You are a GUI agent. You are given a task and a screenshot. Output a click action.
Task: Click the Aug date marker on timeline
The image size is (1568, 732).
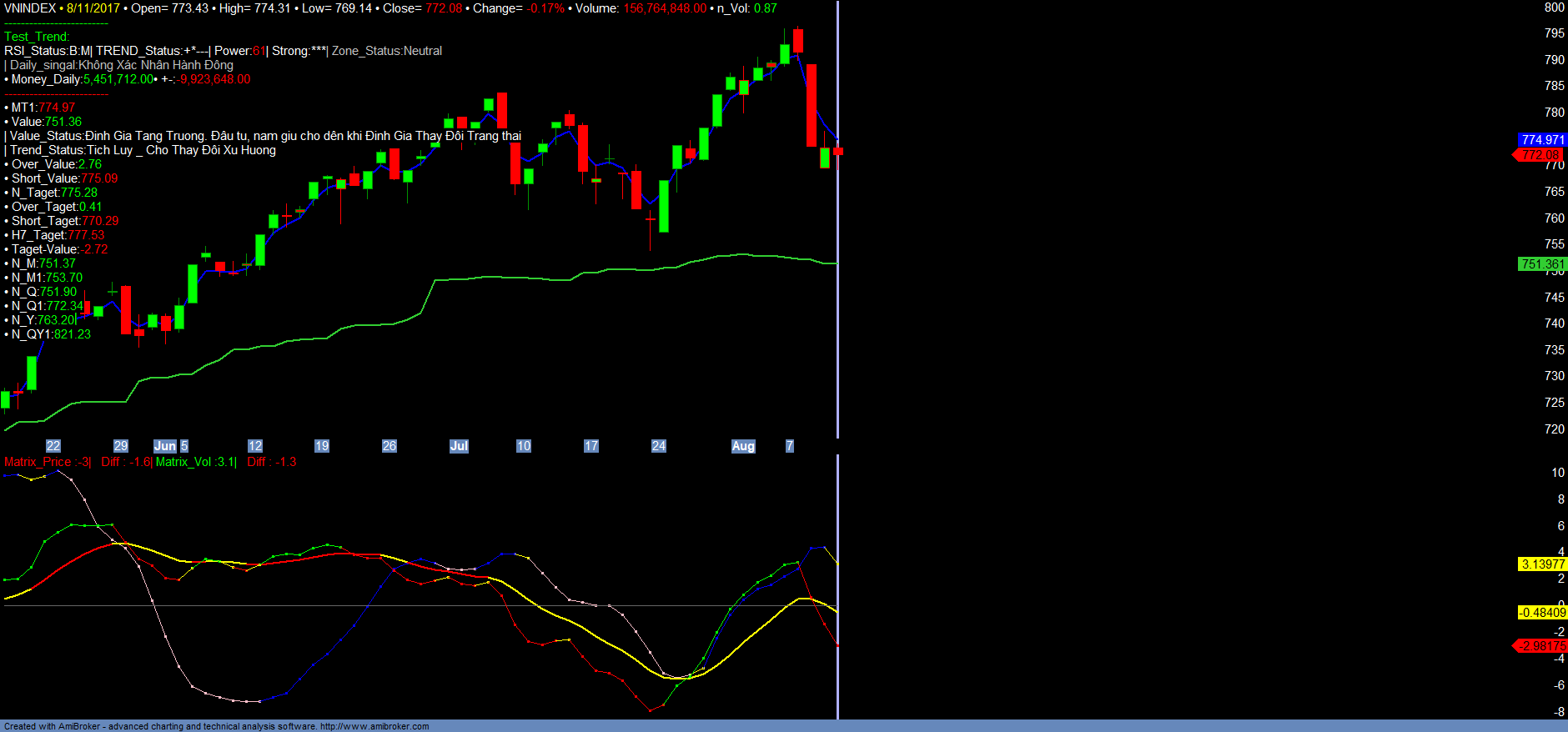pos(743,446)
